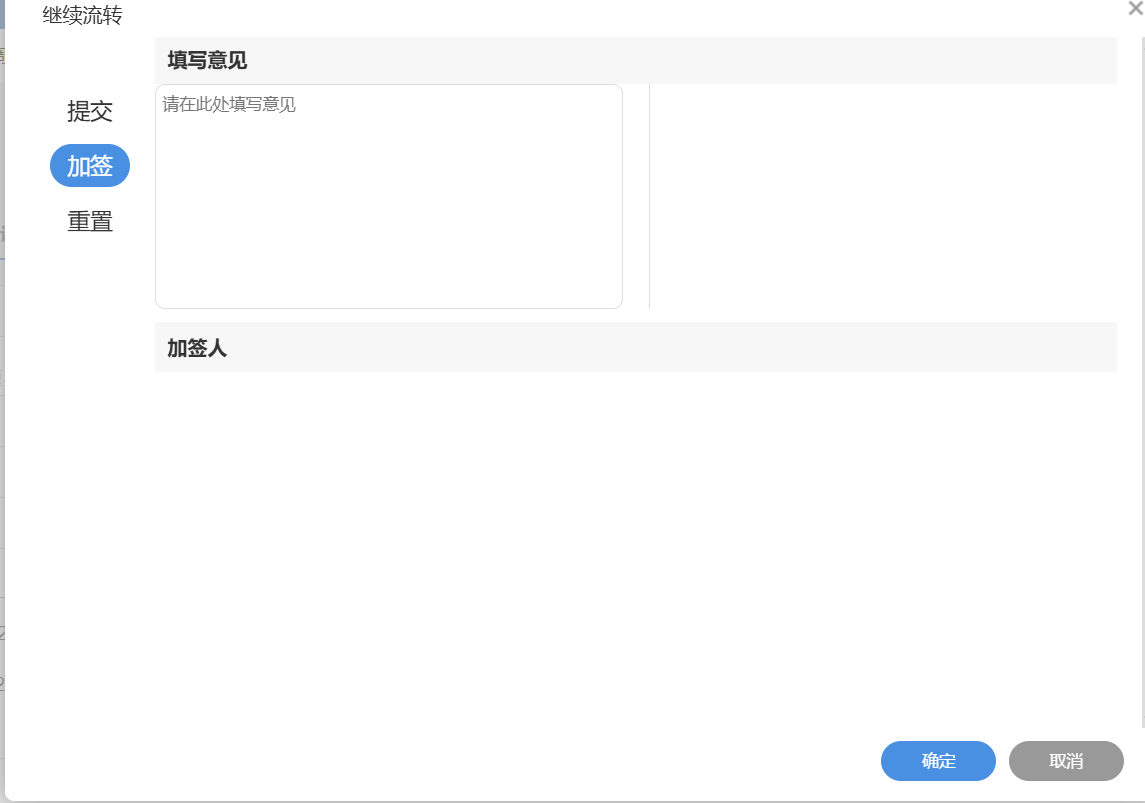Click the 加签人 section header
Image resolution: width=1145 pixels, height=803 pixels.
point(197,348)
